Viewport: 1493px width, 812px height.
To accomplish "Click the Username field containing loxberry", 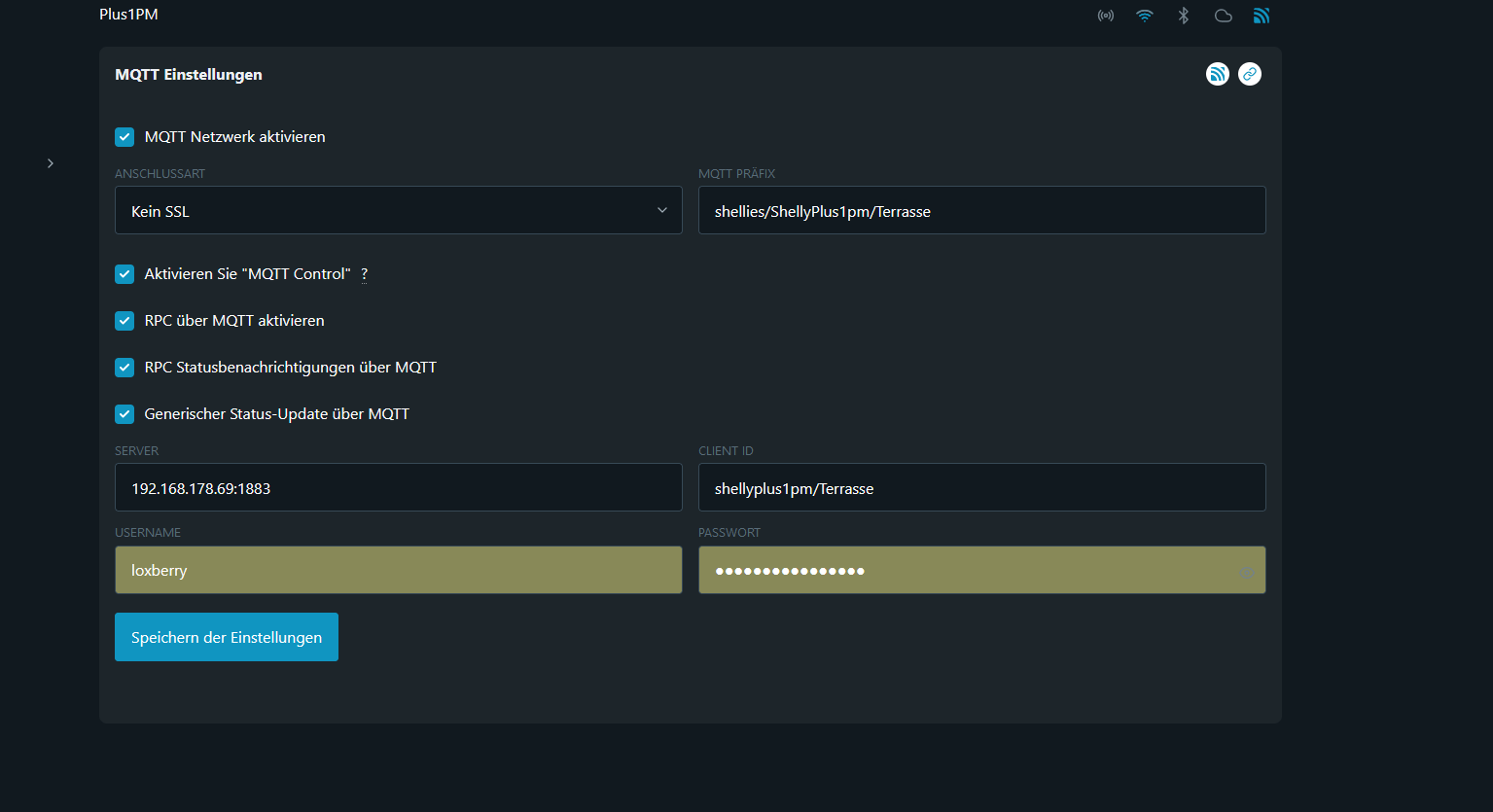I will pos(398,571).
